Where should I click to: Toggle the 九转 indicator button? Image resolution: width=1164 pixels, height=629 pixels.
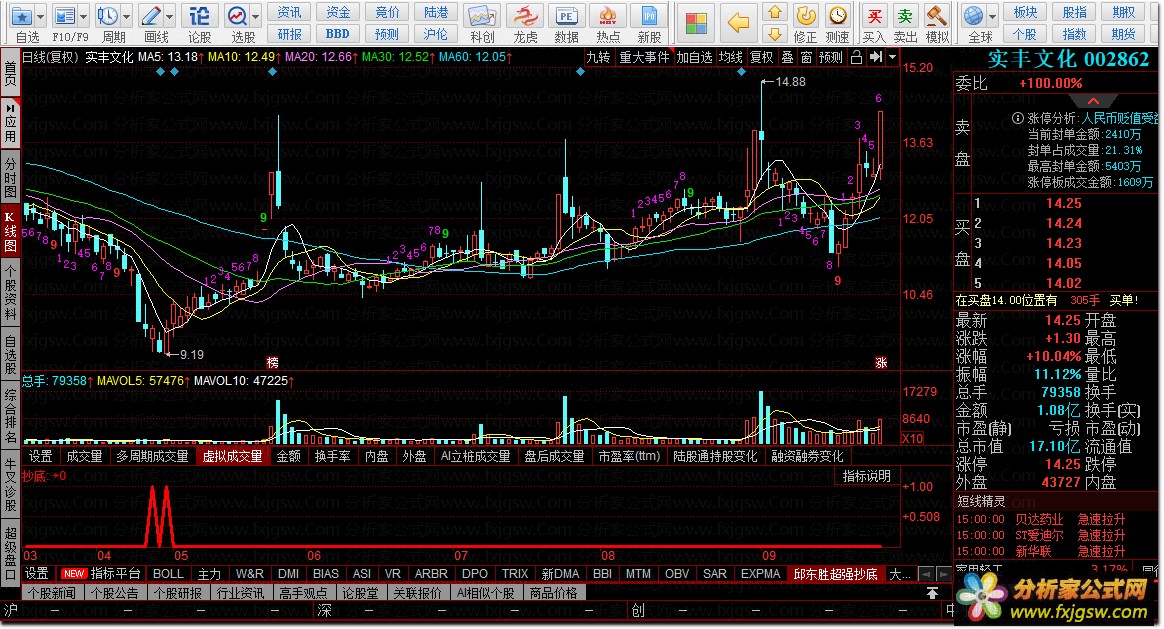pos(598,57)
